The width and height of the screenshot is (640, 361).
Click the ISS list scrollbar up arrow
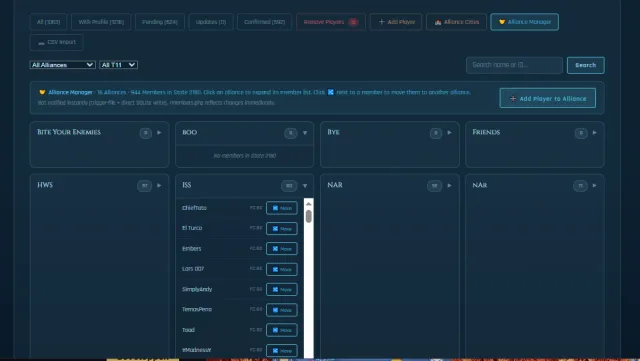pos(309,204)
